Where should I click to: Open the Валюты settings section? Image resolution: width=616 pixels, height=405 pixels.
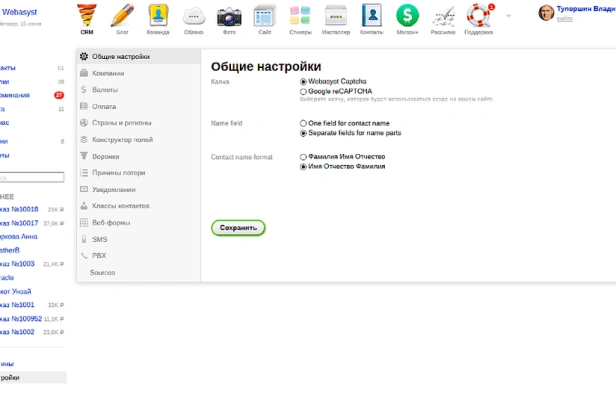pos(105,90)
